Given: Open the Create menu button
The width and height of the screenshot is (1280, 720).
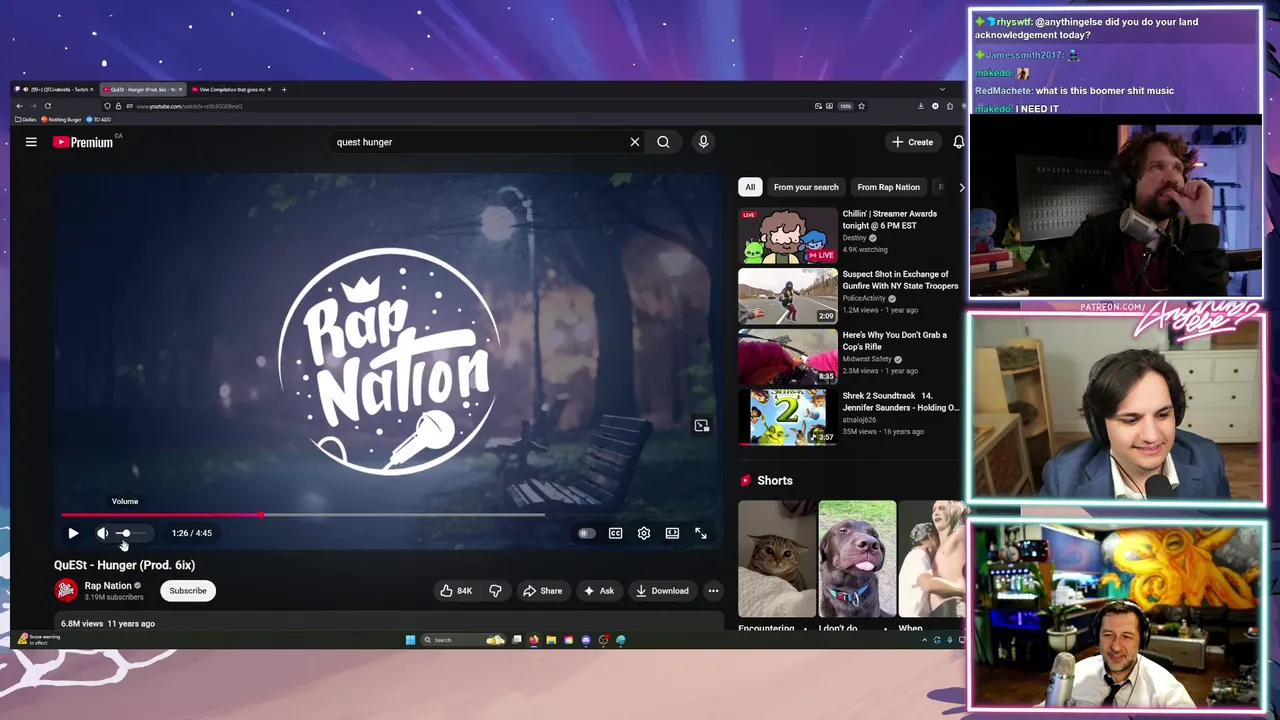Looking at the screenshot, I should pos(913,142).
